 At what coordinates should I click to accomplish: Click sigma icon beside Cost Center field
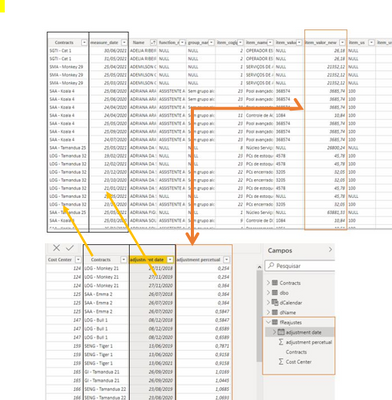(x=281, y=362)
